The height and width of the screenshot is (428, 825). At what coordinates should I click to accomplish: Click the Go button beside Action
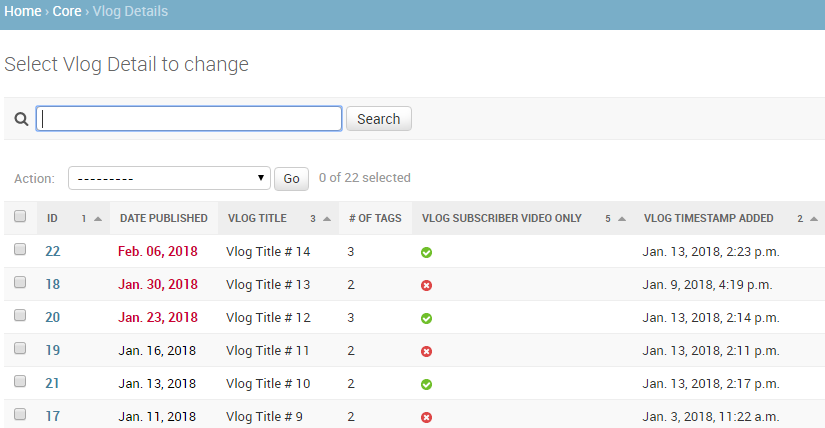point(291,179)
